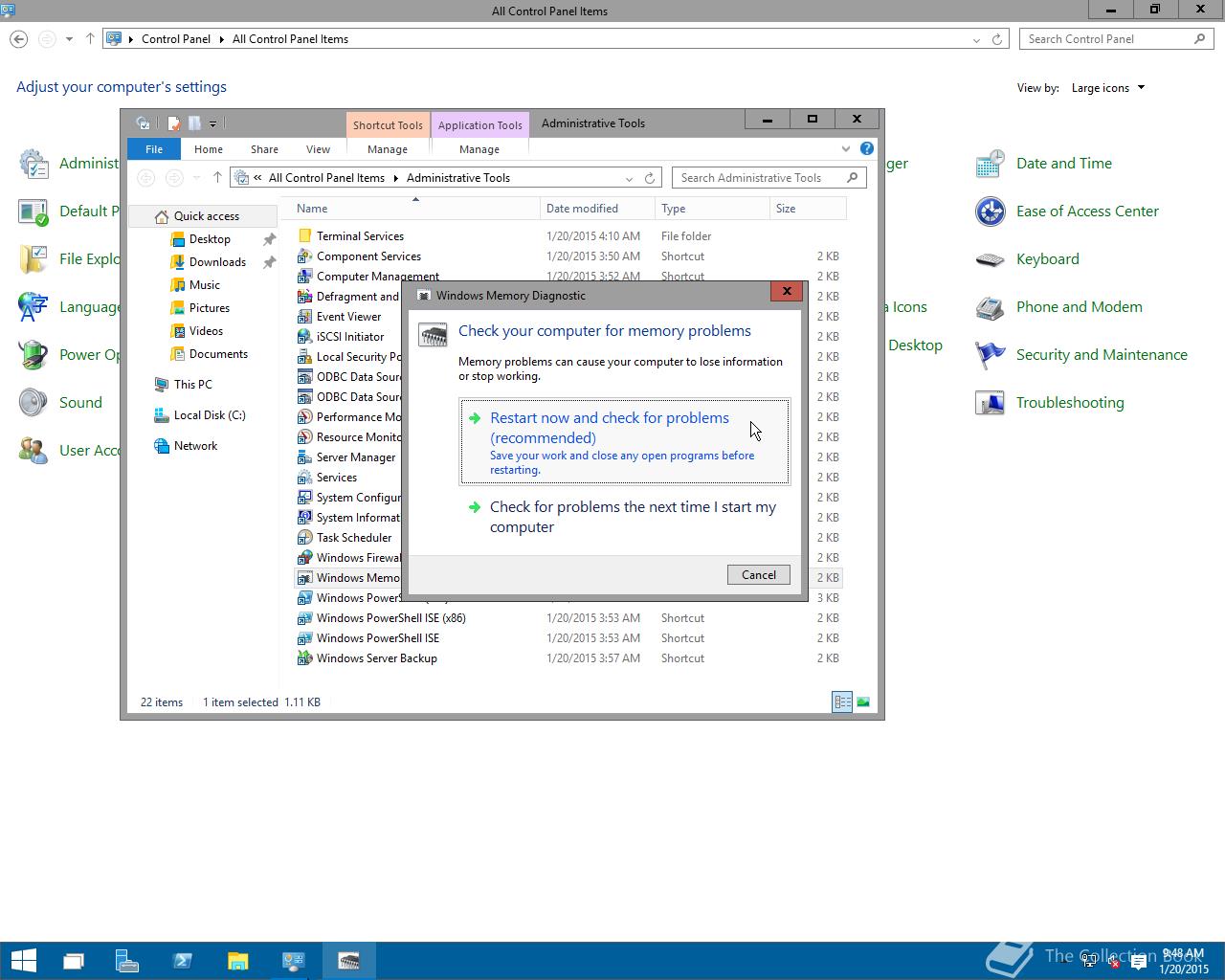Select the Task Scheduler shortcut
The width and height of the screenshot is (1225, 980).
point(348,538)
